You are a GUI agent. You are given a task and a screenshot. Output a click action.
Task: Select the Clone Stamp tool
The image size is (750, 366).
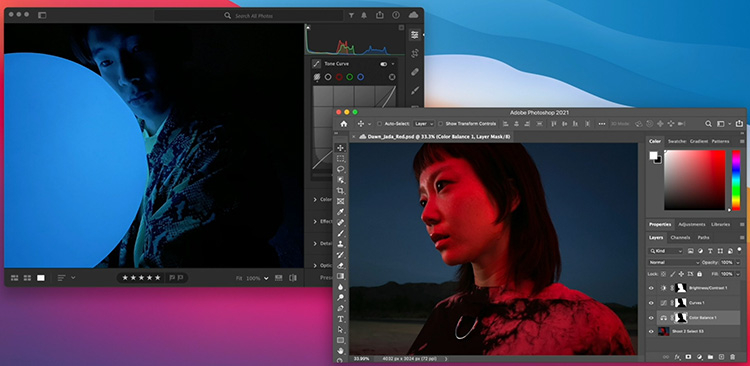pyautogui.click(x=340, y=244)
